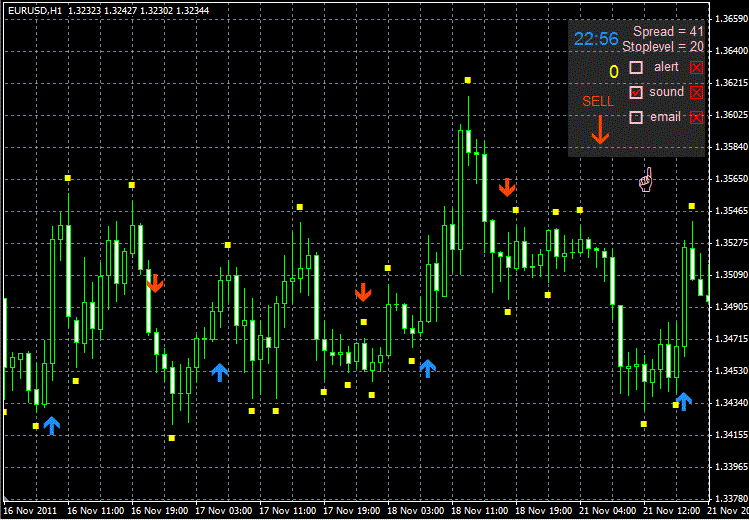Image resolution: width=749 pixels, height=520 pixels.
Task: Click the 1.34530 price label
Action: point(730,371)
